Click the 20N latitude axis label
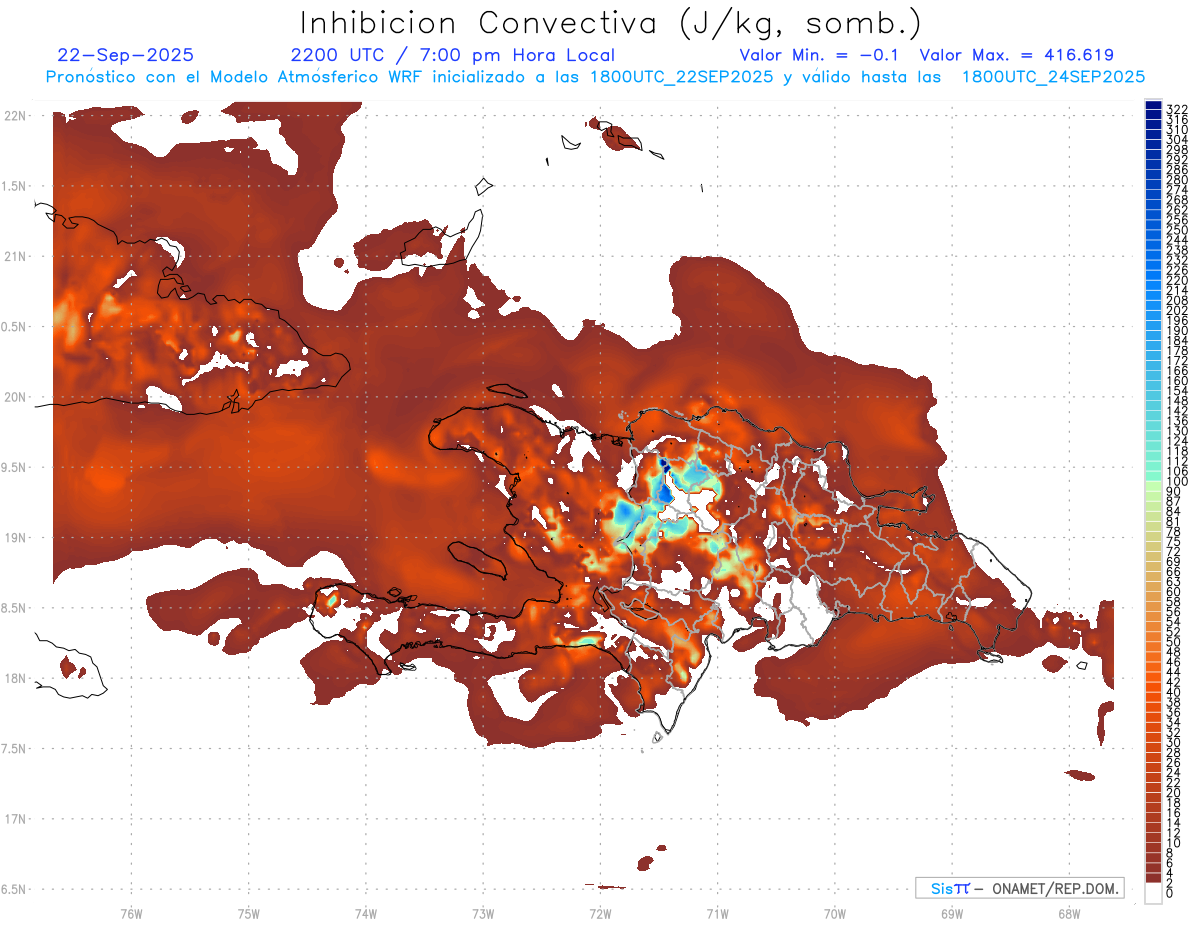The height and width of the screenshot is (927, 1200). (16, 397)
